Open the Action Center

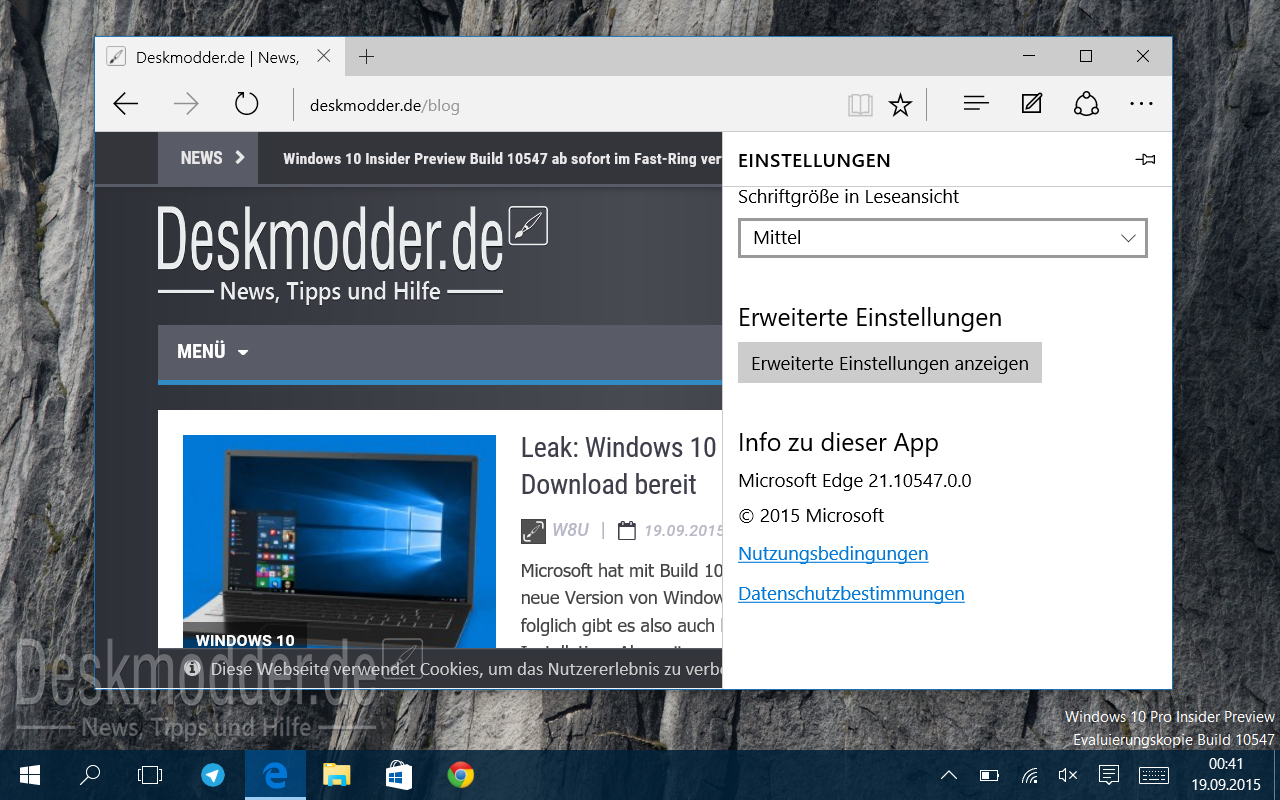coord(1108,775)
